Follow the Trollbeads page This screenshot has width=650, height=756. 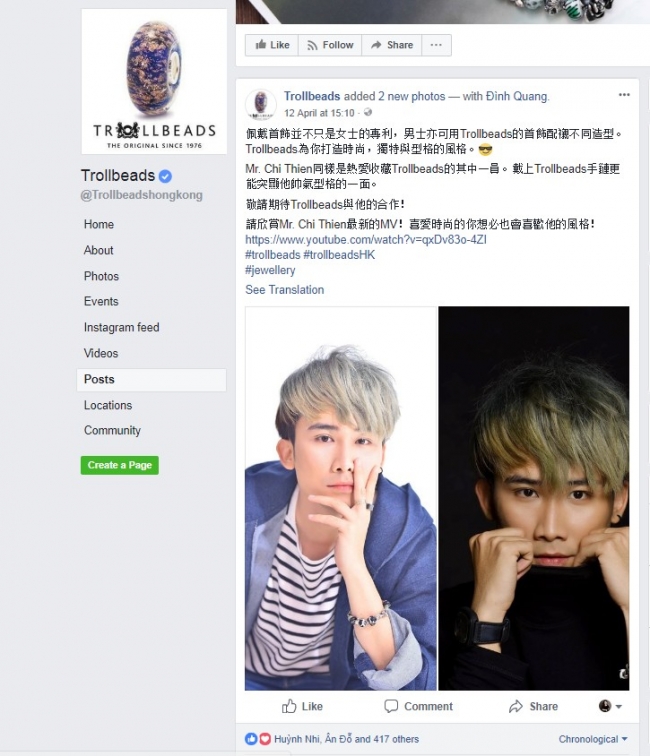click(330, 45)
